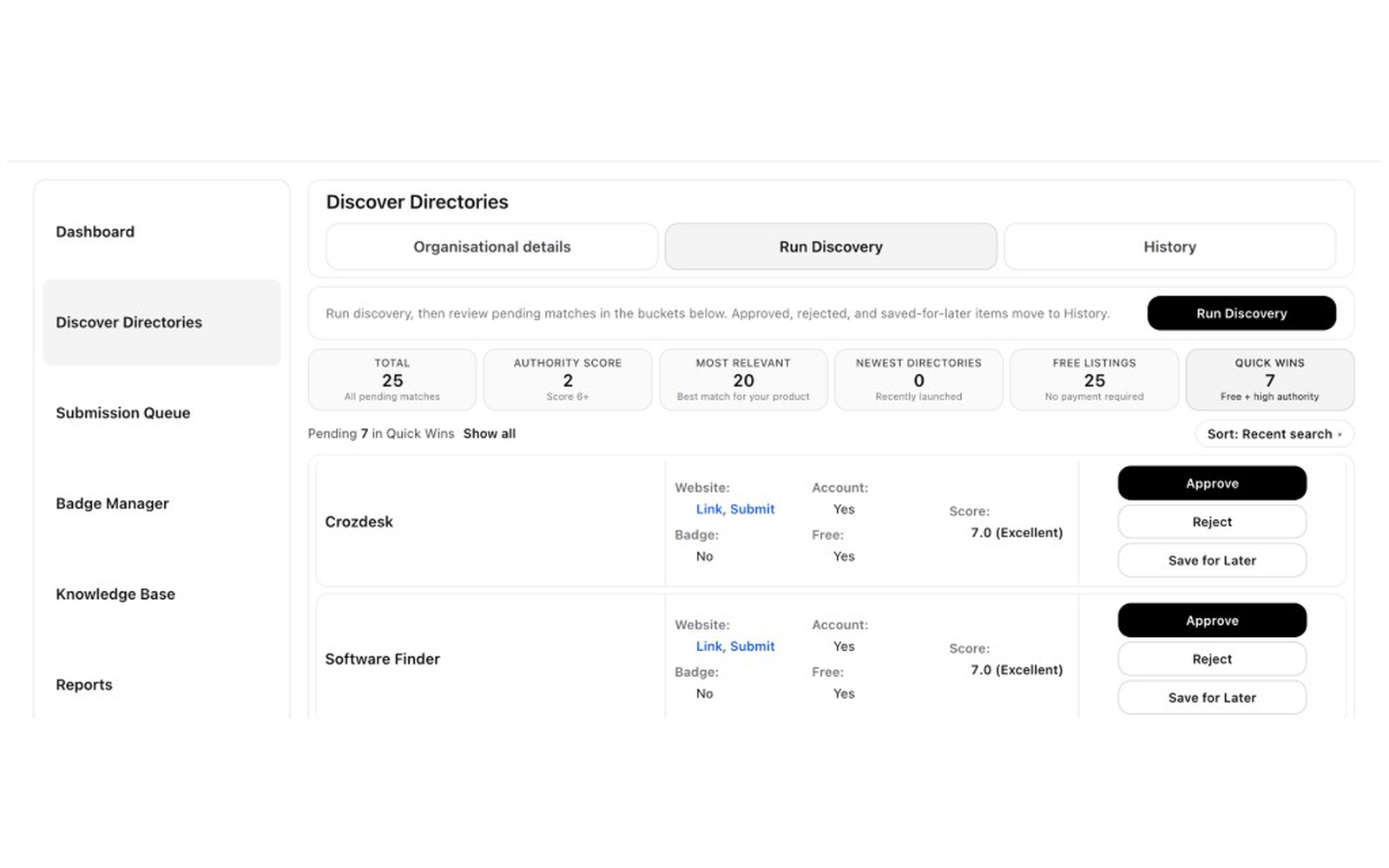Click the Crozdesk directory name

click(359, 522)
